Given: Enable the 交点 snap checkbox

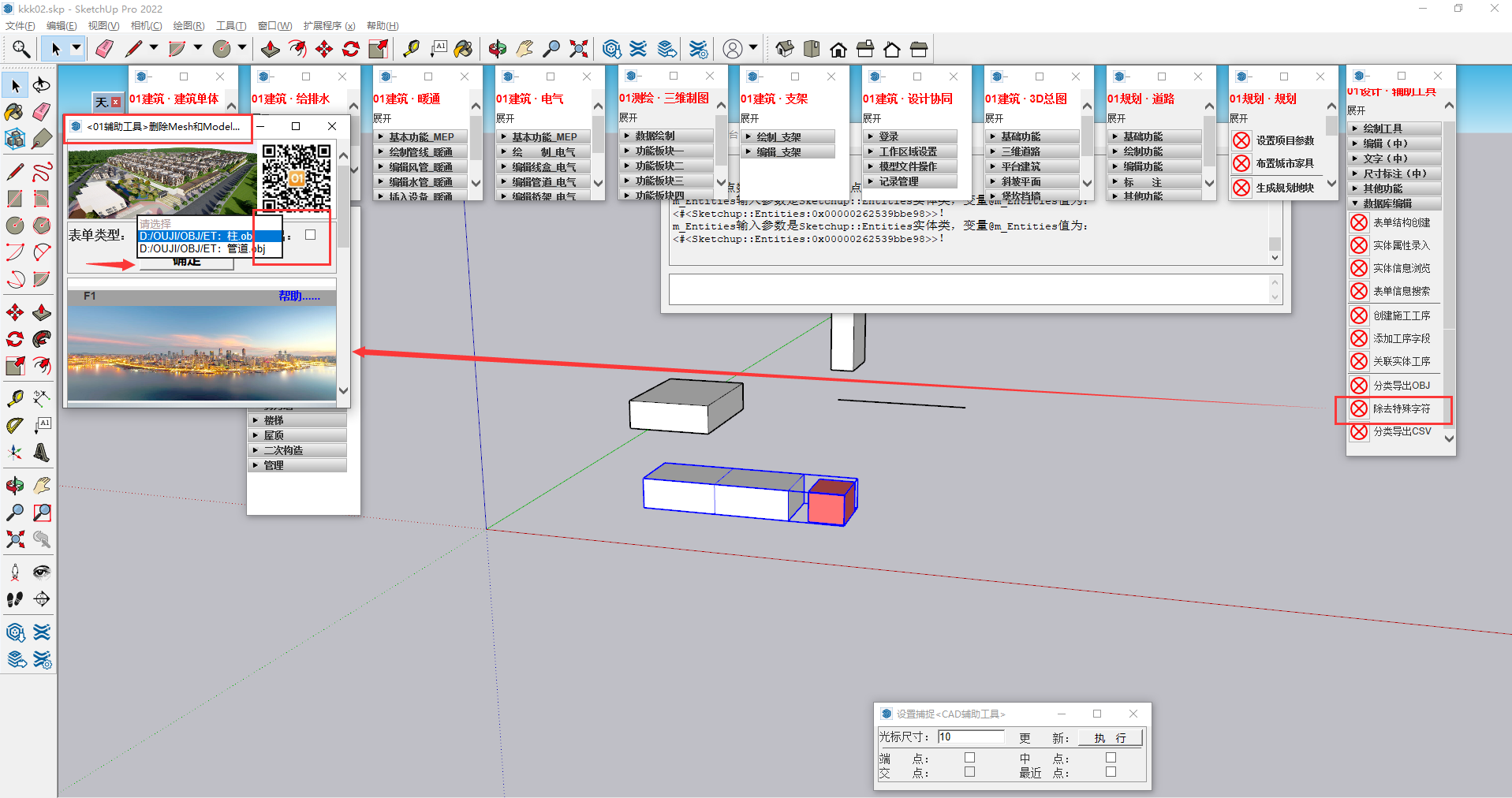Looking at the screenshot, I should click(969, 772).
